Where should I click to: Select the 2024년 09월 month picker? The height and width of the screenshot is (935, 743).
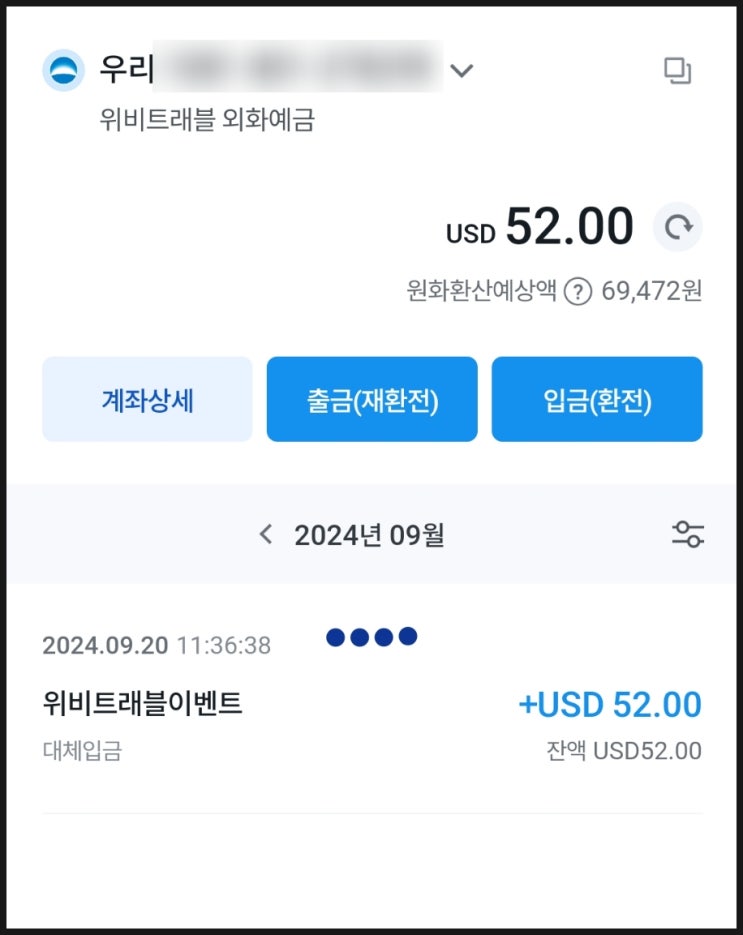369,535
